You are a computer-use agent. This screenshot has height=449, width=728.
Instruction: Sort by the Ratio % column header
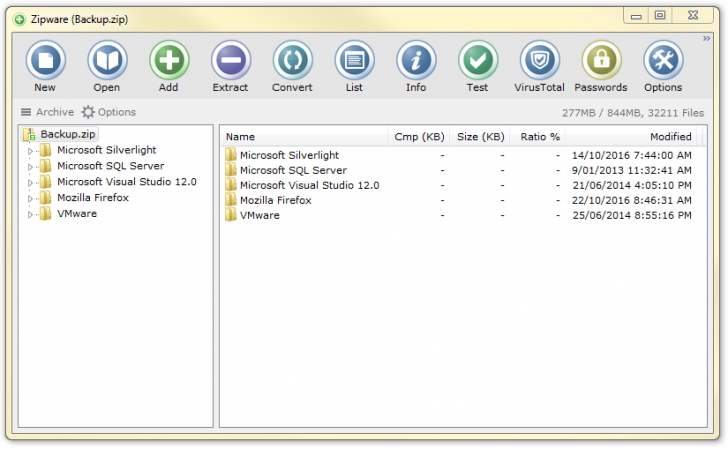coord(539,137)
